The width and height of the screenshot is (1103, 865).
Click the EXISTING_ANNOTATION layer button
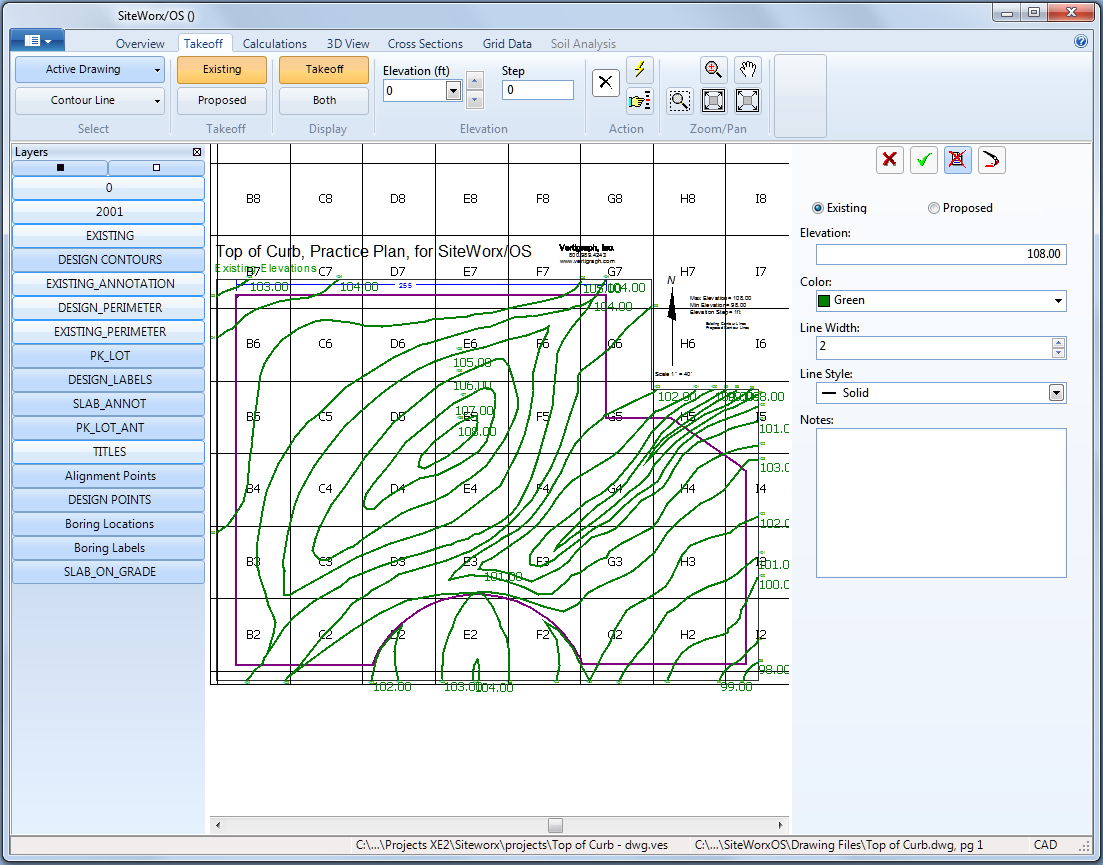click(109, 283)
